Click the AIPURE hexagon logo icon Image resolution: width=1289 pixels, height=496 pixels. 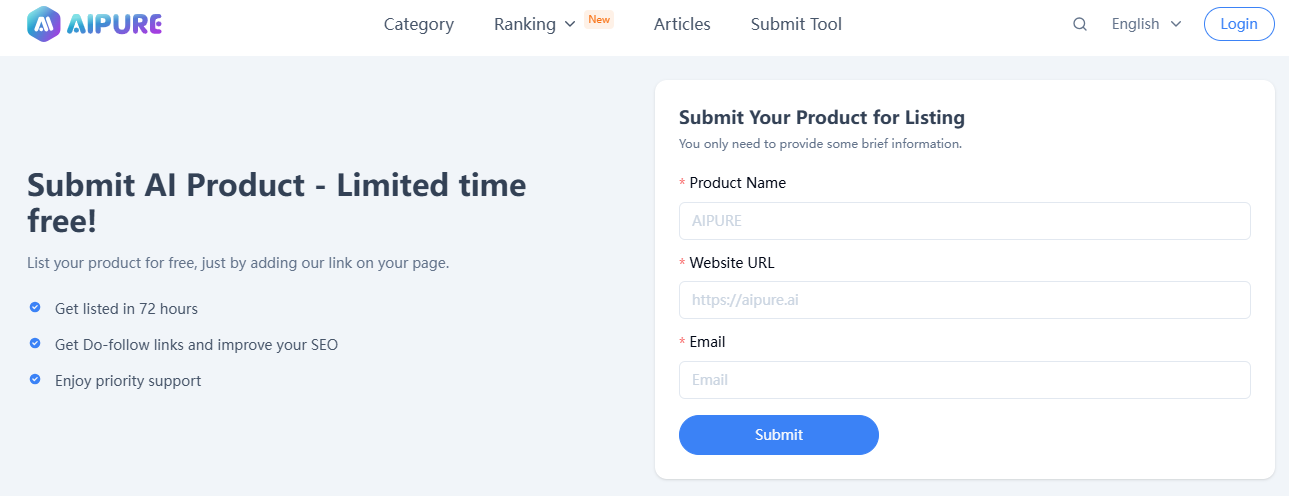click(43, 23)
